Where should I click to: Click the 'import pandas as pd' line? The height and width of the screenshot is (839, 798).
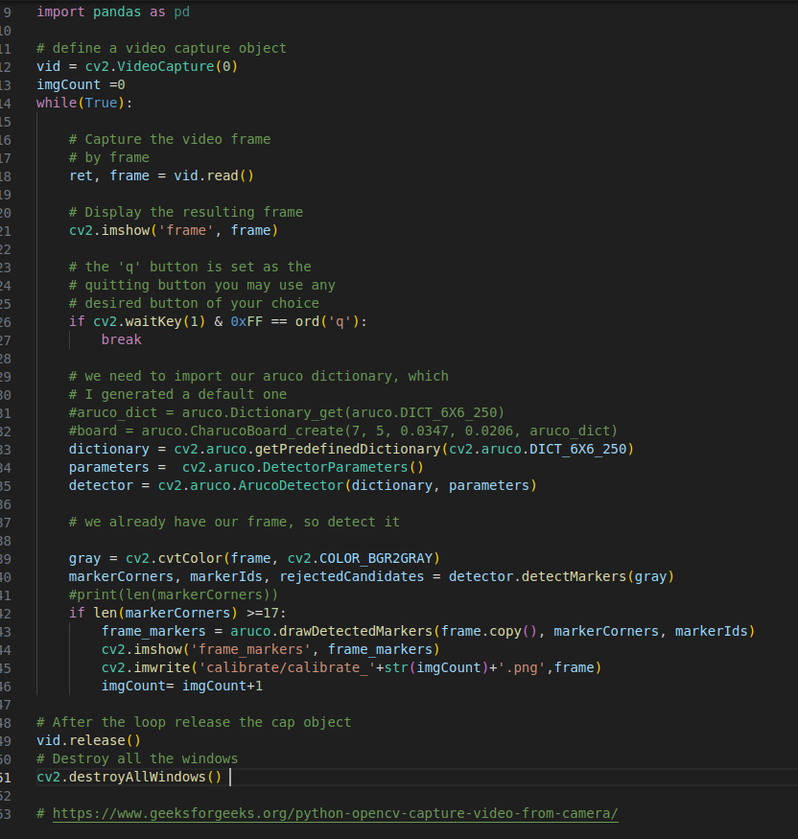point(113,12)
